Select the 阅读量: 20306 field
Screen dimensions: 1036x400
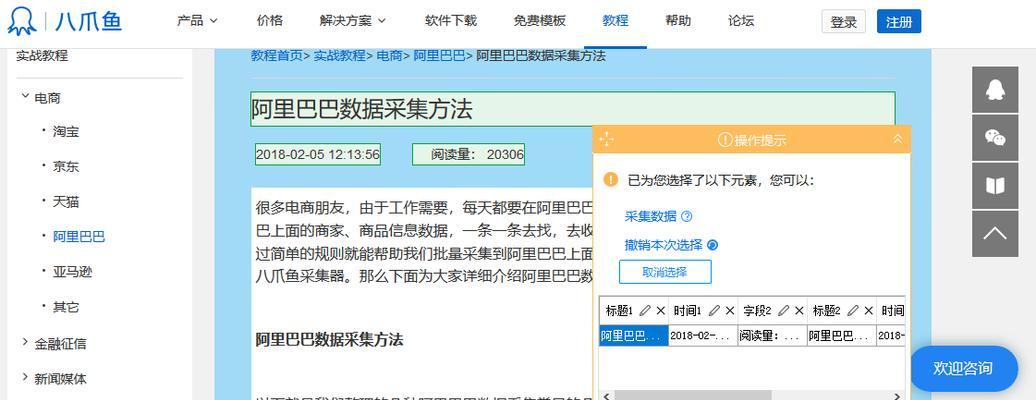(x=468, y=155)
